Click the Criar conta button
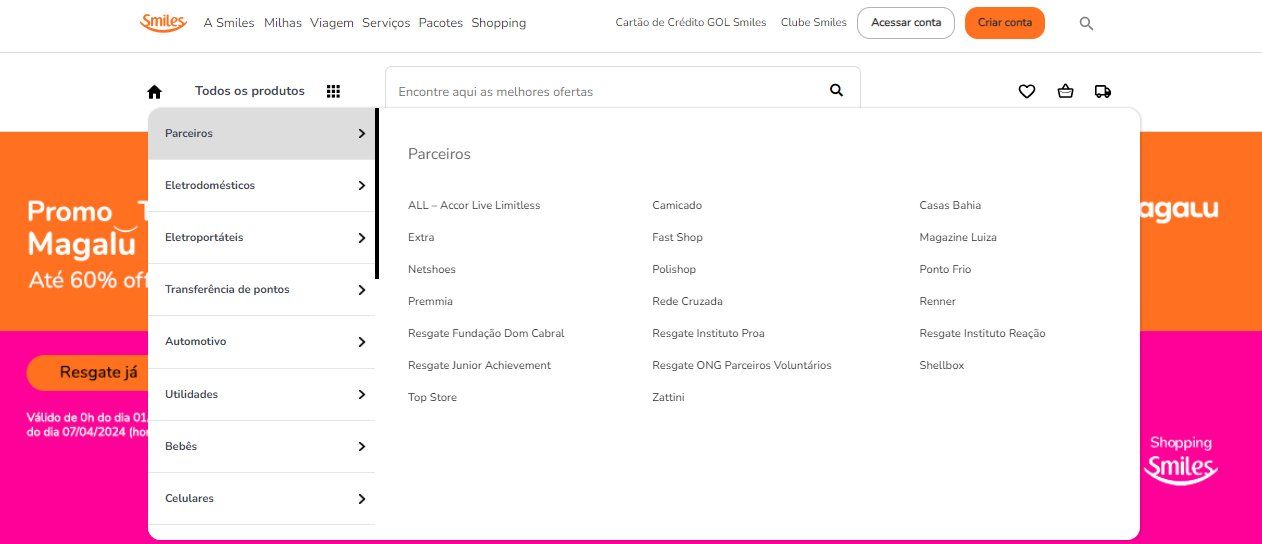The height and width of the screenshot is (544, 1262). coord(1005,23)
